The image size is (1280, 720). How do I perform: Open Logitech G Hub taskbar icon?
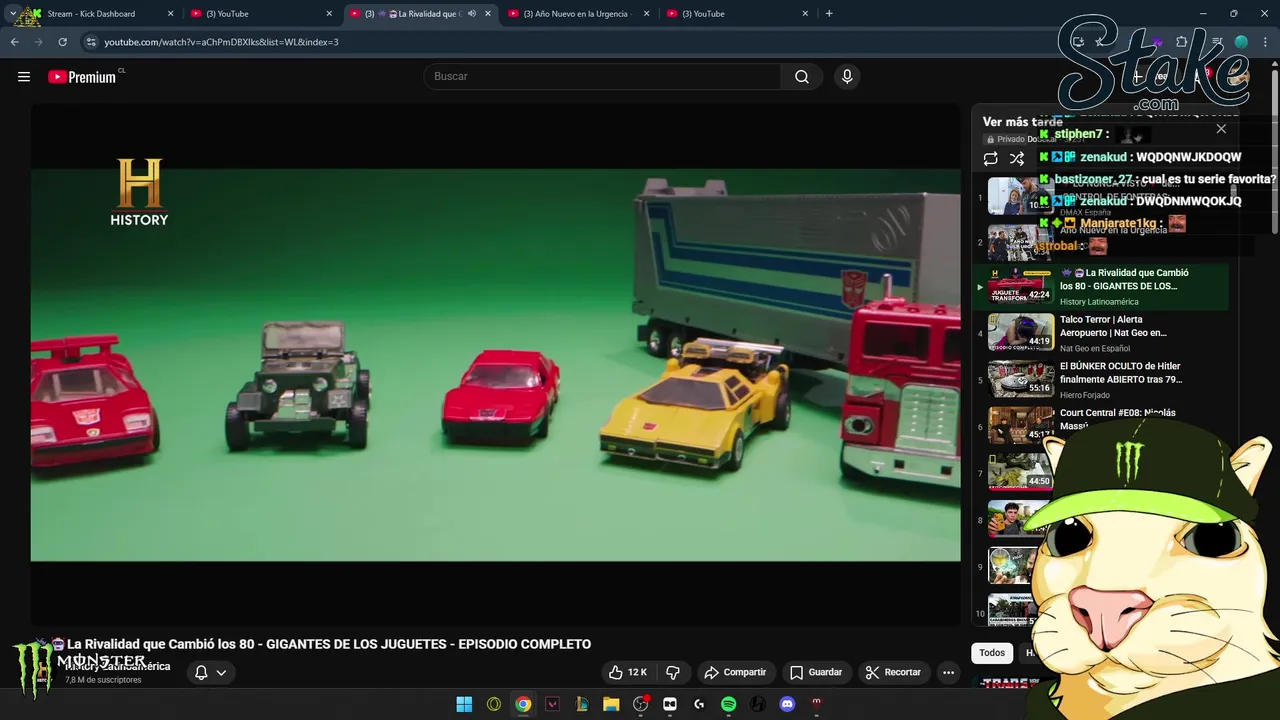[x=699, y=704]
